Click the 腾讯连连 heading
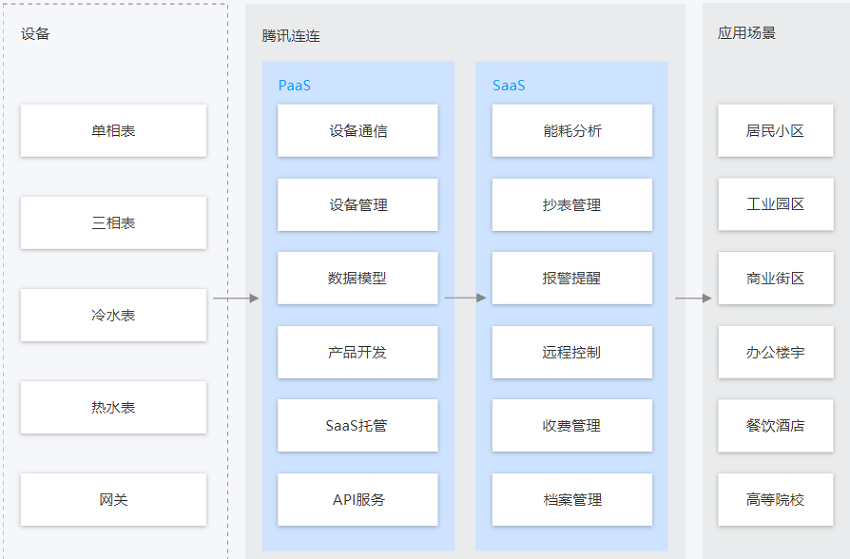The width and height of the screenshot is (850, 559). 291,36
